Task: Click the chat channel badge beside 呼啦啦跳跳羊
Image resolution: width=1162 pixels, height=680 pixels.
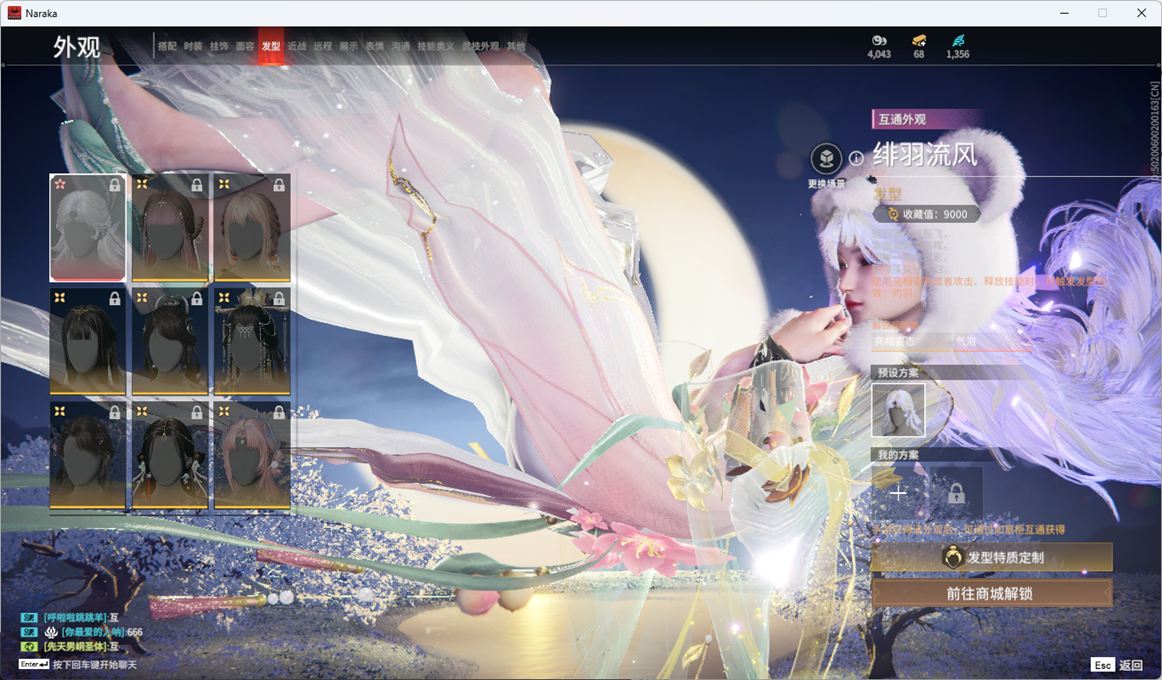Action: click(29, 617)
